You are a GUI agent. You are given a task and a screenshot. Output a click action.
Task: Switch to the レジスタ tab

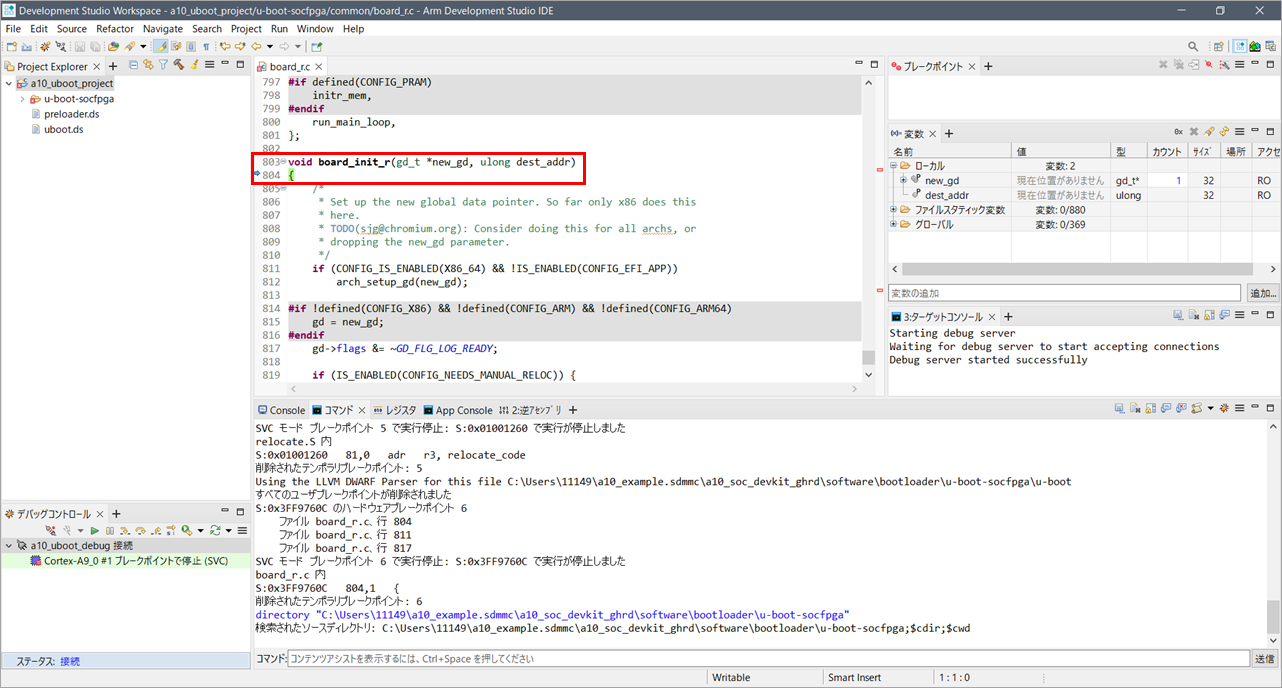coord(393,410)
